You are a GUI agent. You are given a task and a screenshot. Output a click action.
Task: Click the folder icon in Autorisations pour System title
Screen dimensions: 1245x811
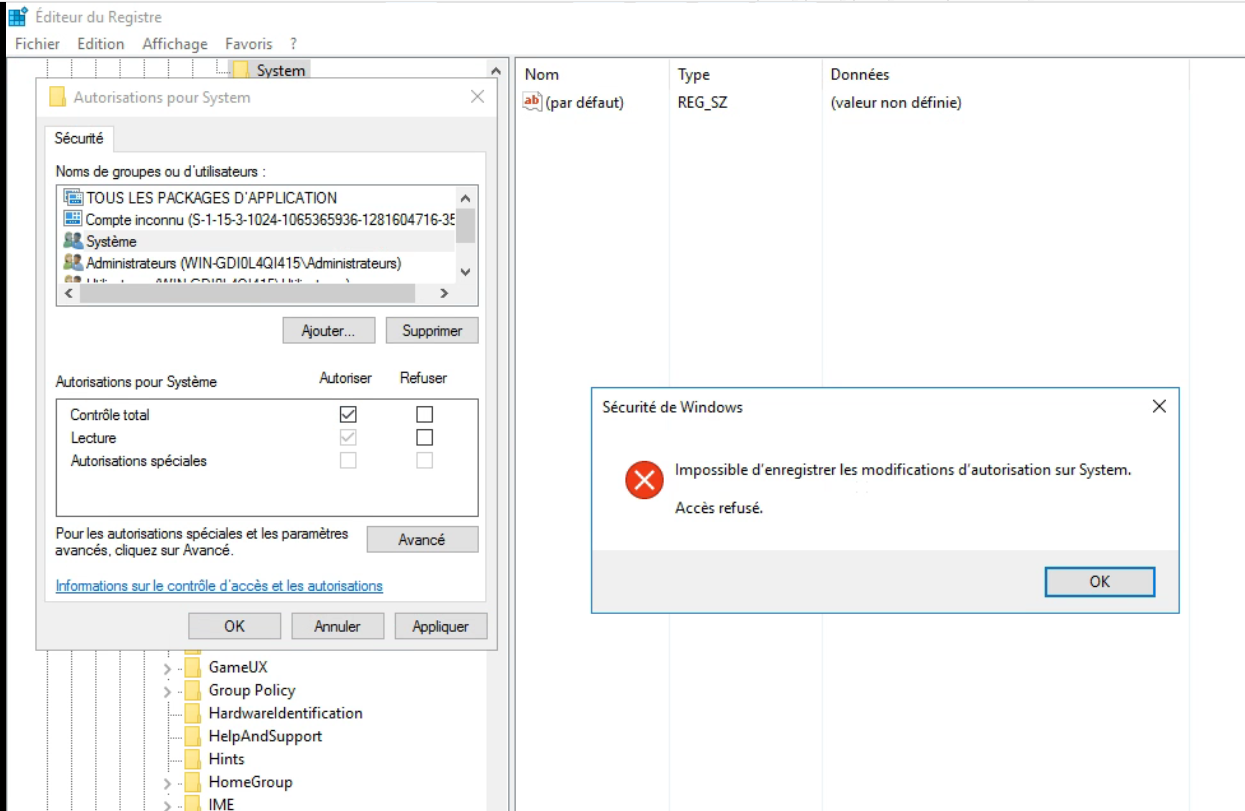[x=57, y=97]
